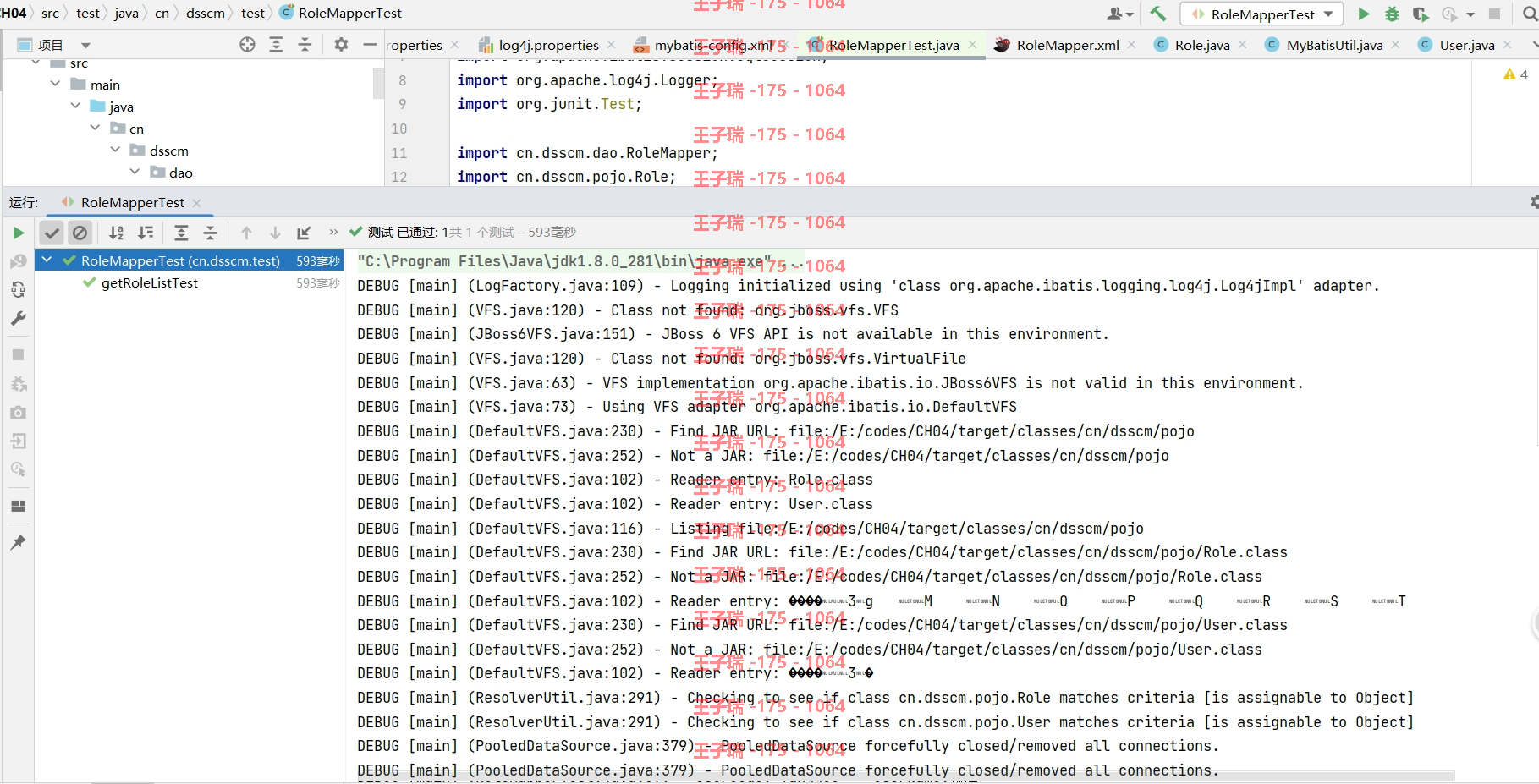1539x784 pixels.
Task: Open the warnings indicator showing 4
Action: 1515,75
